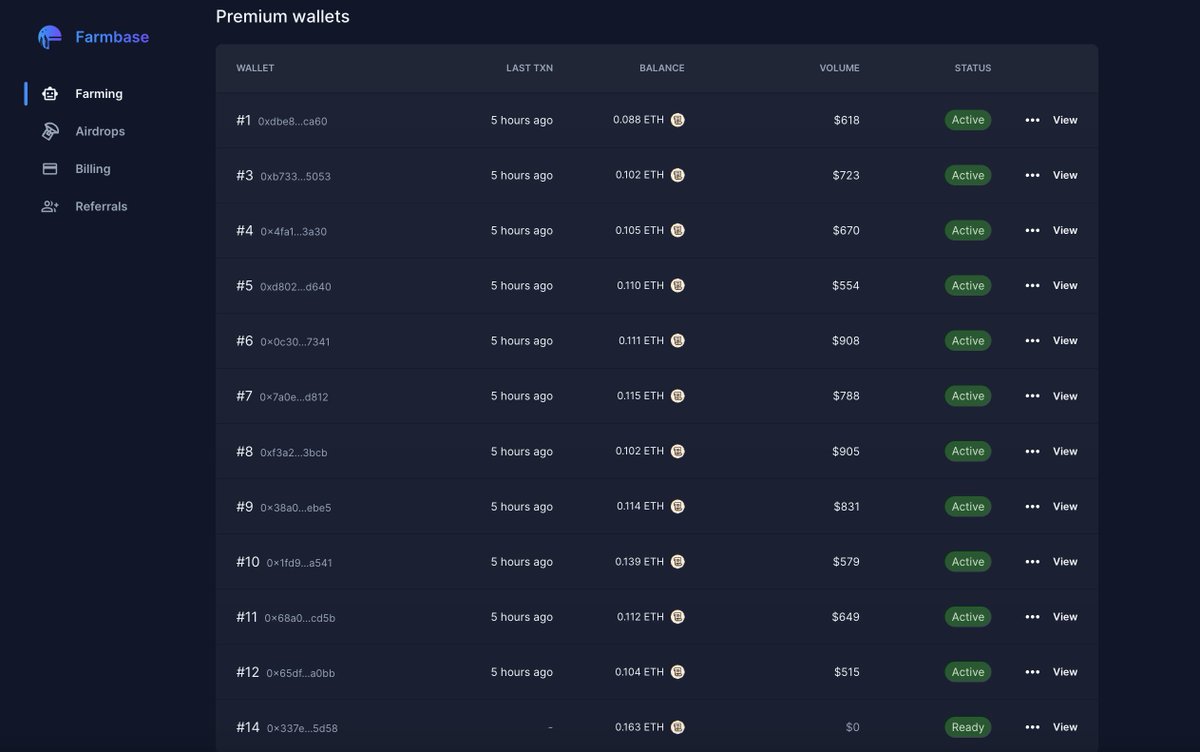The height and width of the screenshot is (752, 1200).
Task: Click the chain icon beside 0.115 ETH
Action: pyautogui.click(x=678, y=396)
